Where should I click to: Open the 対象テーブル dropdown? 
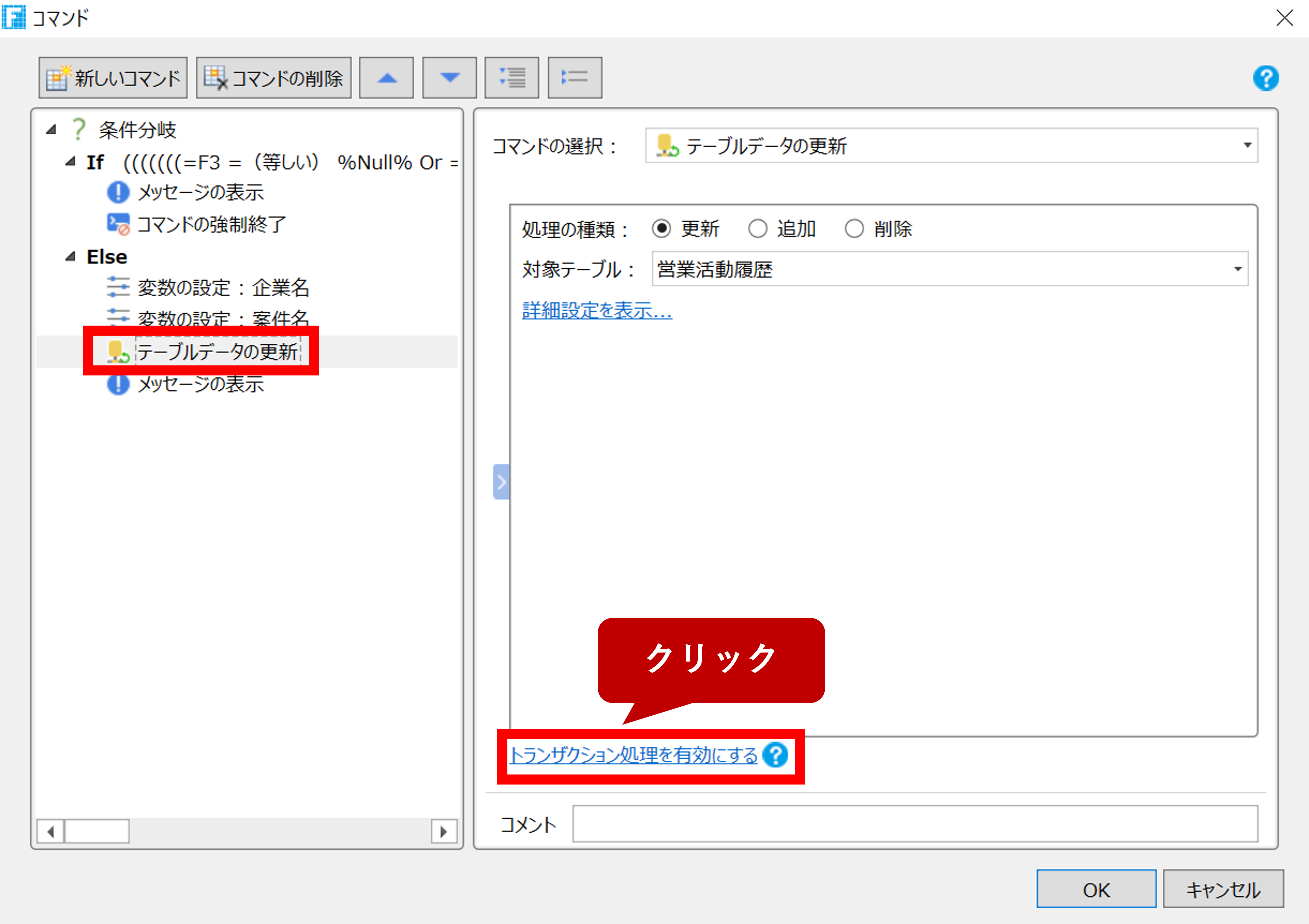tap(1240, 269)
